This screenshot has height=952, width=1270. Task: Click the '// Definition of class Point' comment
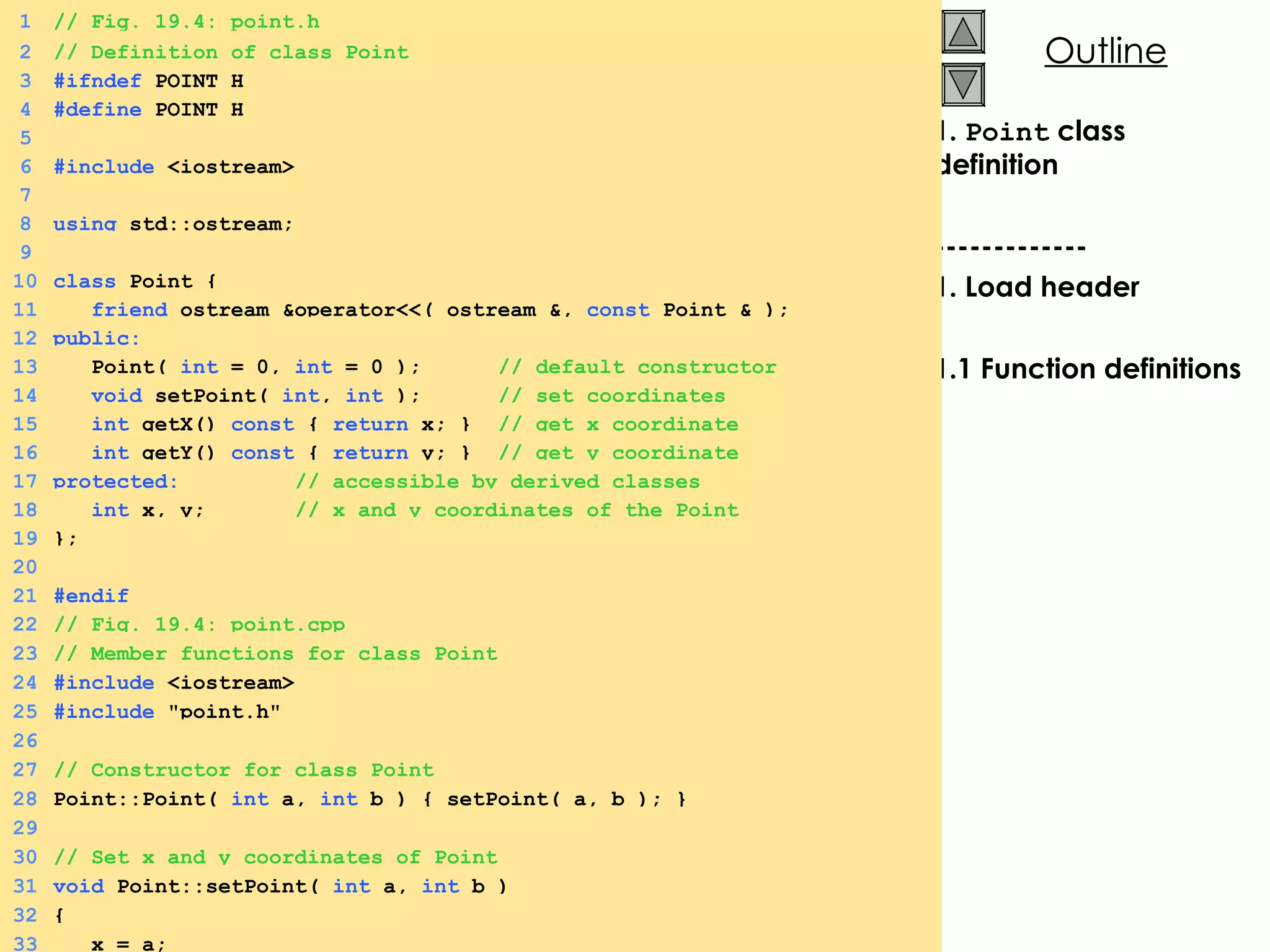point(231,52)
